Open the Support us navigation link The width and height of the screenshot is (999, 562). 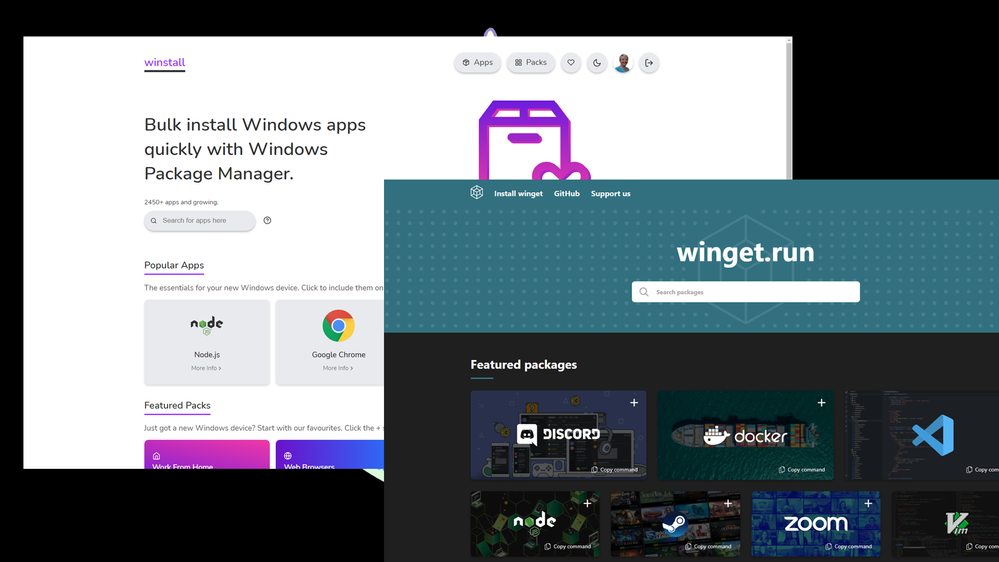coord(610,194)
